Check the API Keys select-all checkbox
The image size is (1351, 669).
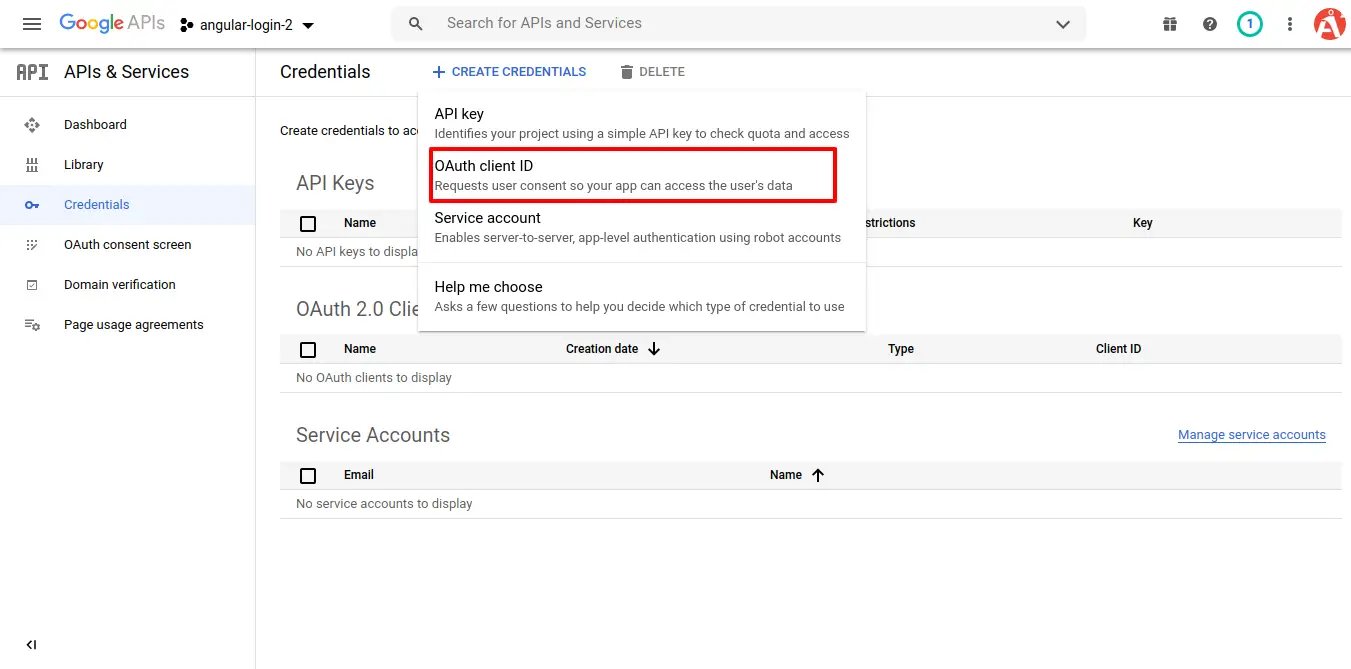(308, 224)
